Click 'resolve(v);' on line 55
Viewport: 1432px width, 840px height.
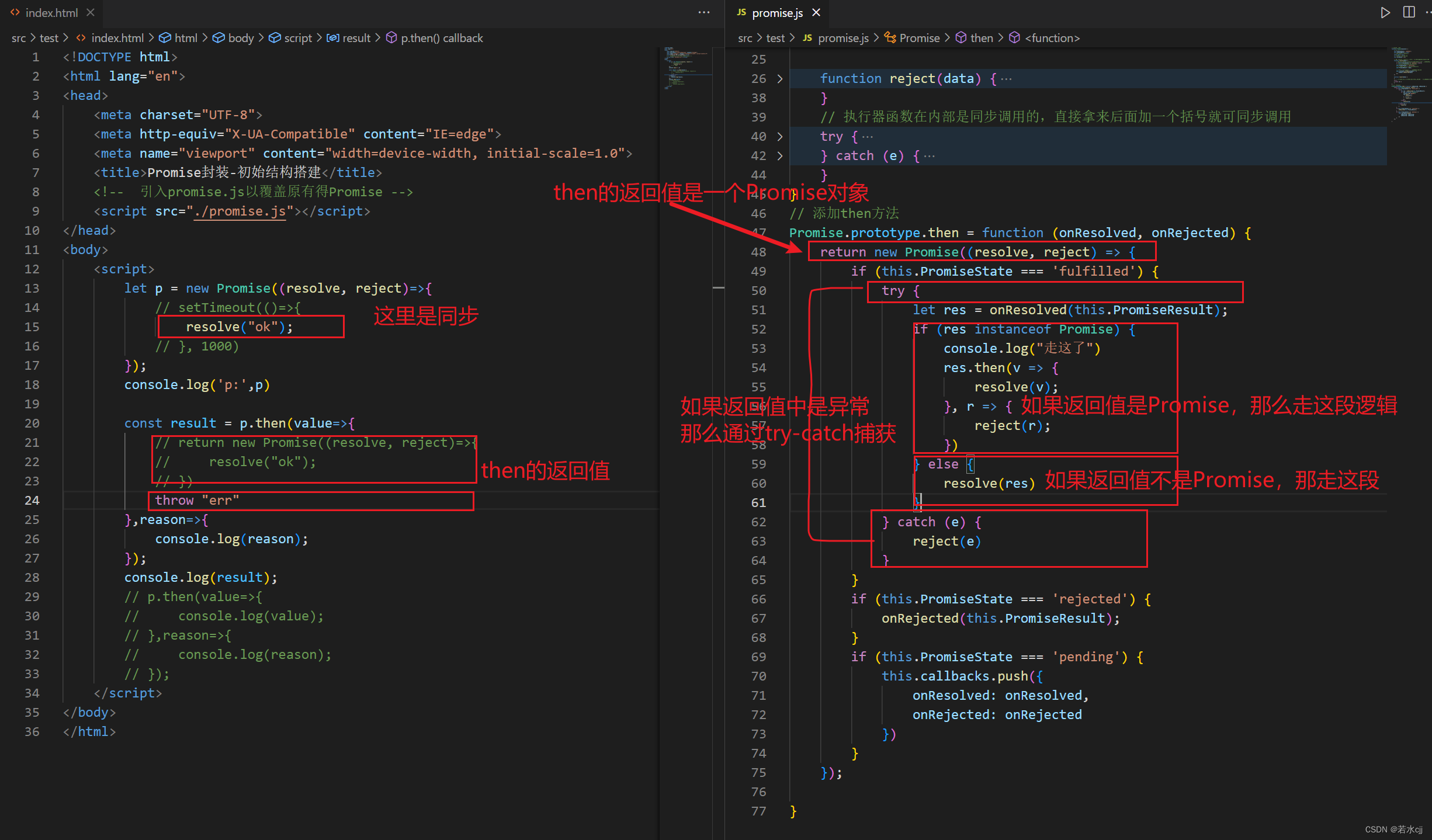1016,387
